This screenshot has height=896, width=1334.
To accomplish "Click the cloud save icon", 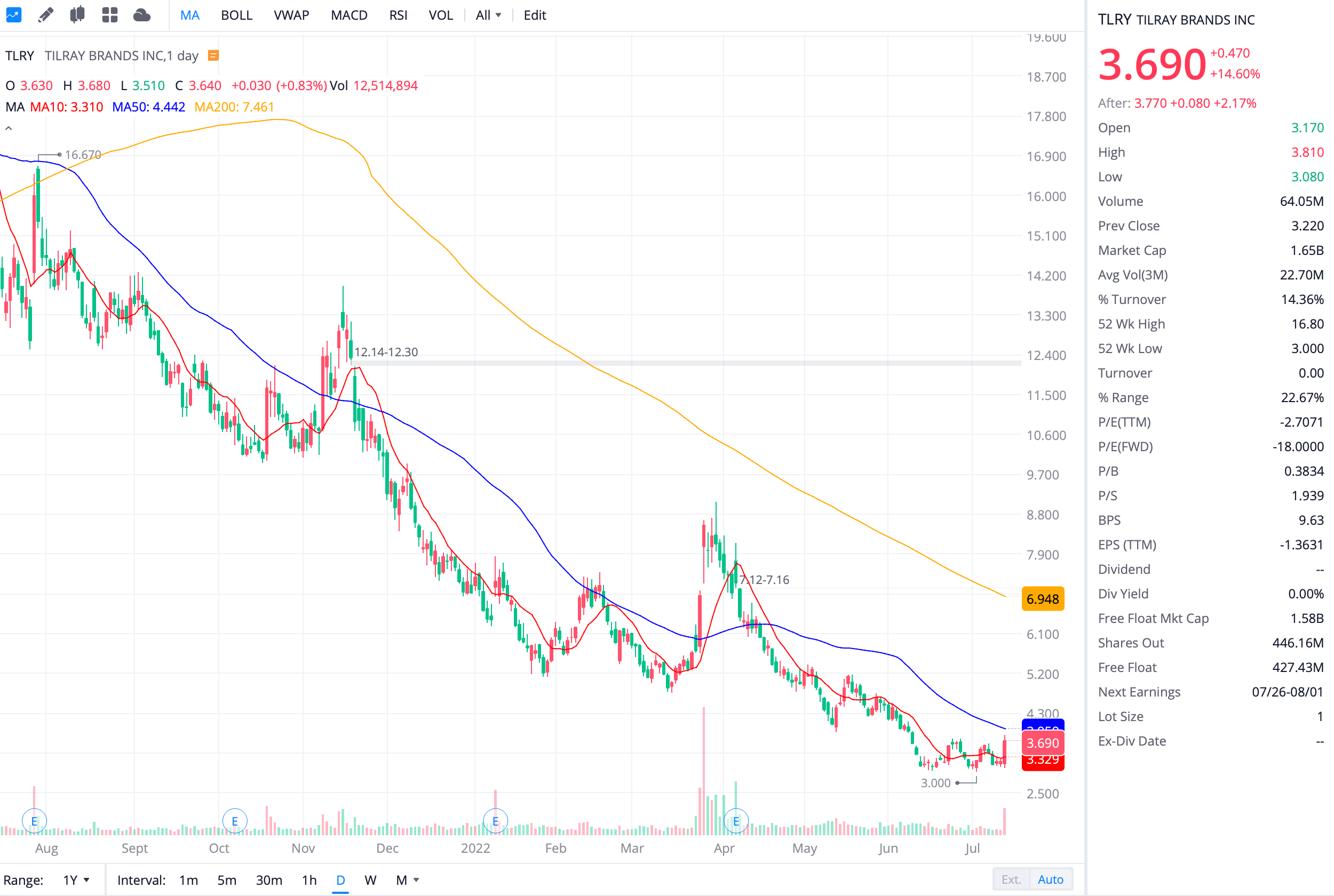I will (x=142, y=15).
